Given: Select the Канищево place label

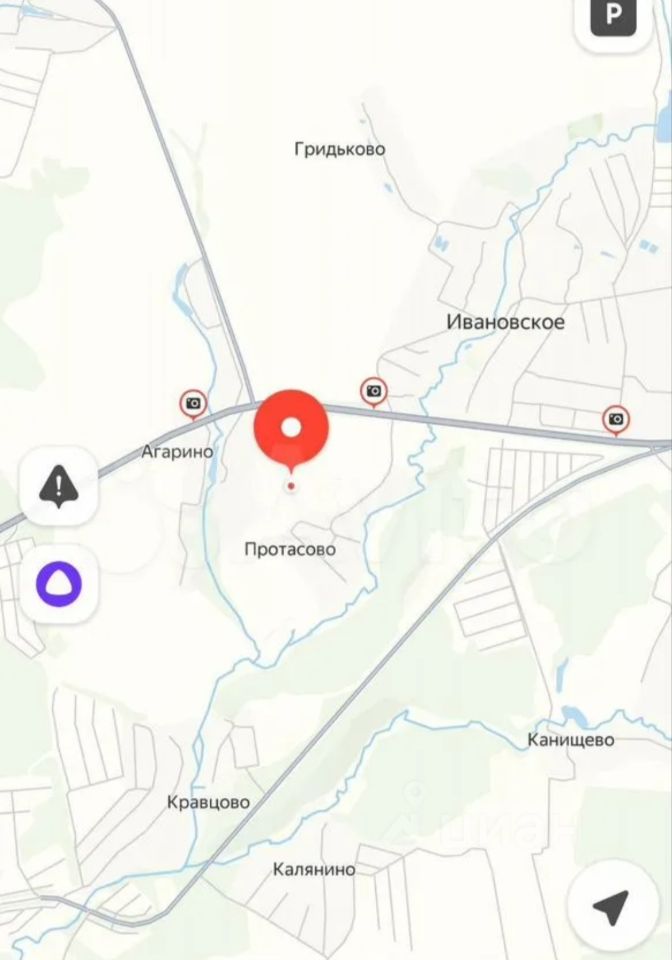Looking at the screenshot, I should 570,740.
